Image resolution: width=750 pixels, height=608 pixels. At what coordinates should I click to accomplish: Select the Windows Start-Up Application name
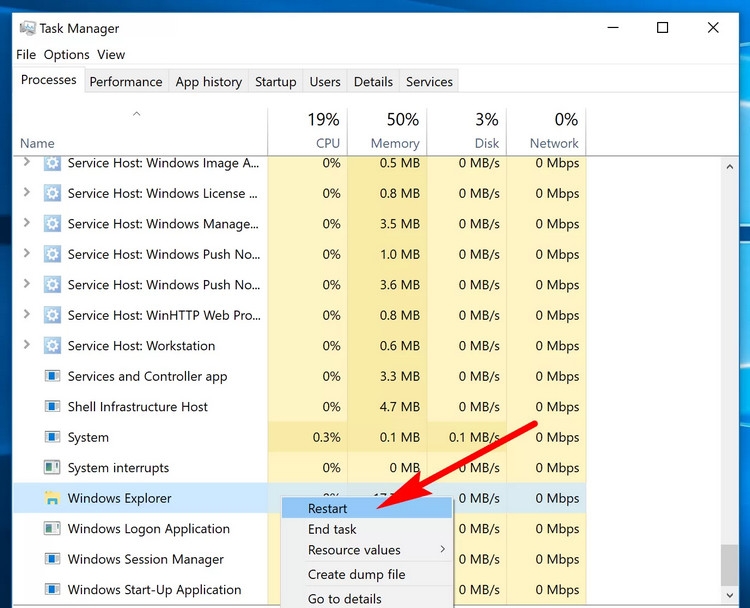154,589
